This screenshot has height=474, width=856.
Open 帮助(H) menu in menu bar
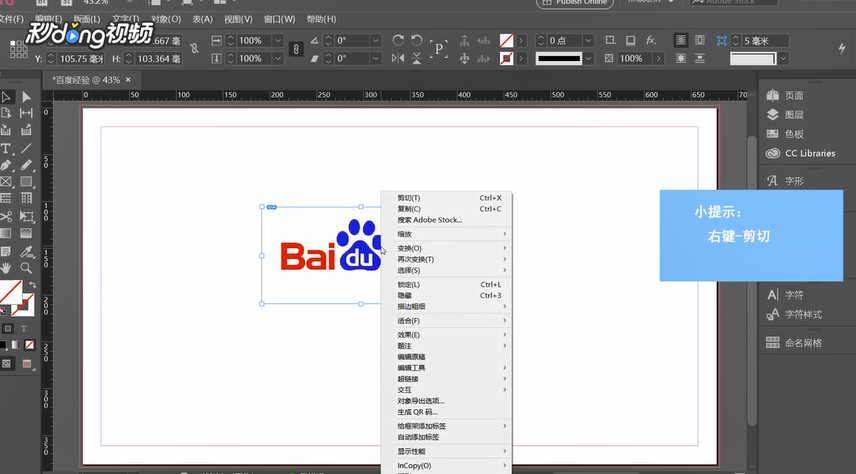point(321,19)
